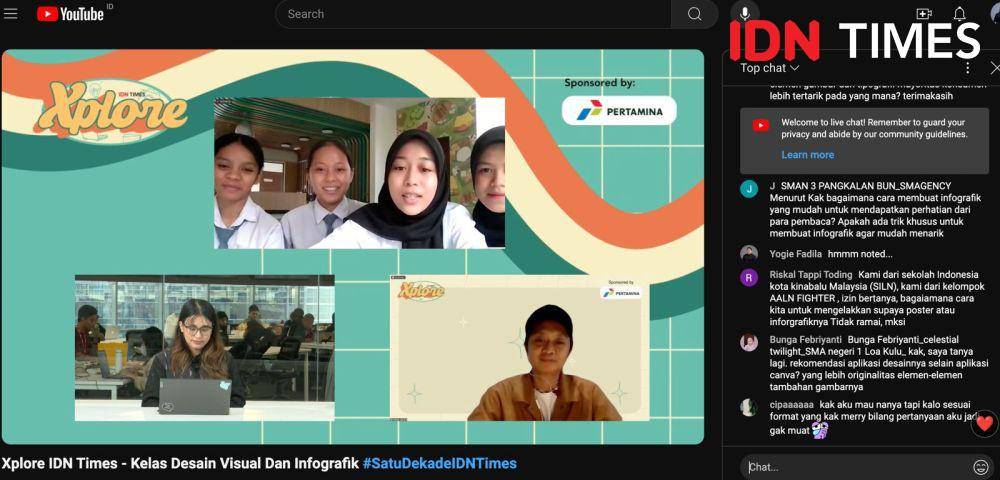
Task: Close the live chat panel
Action: click(x=995, y=68)
